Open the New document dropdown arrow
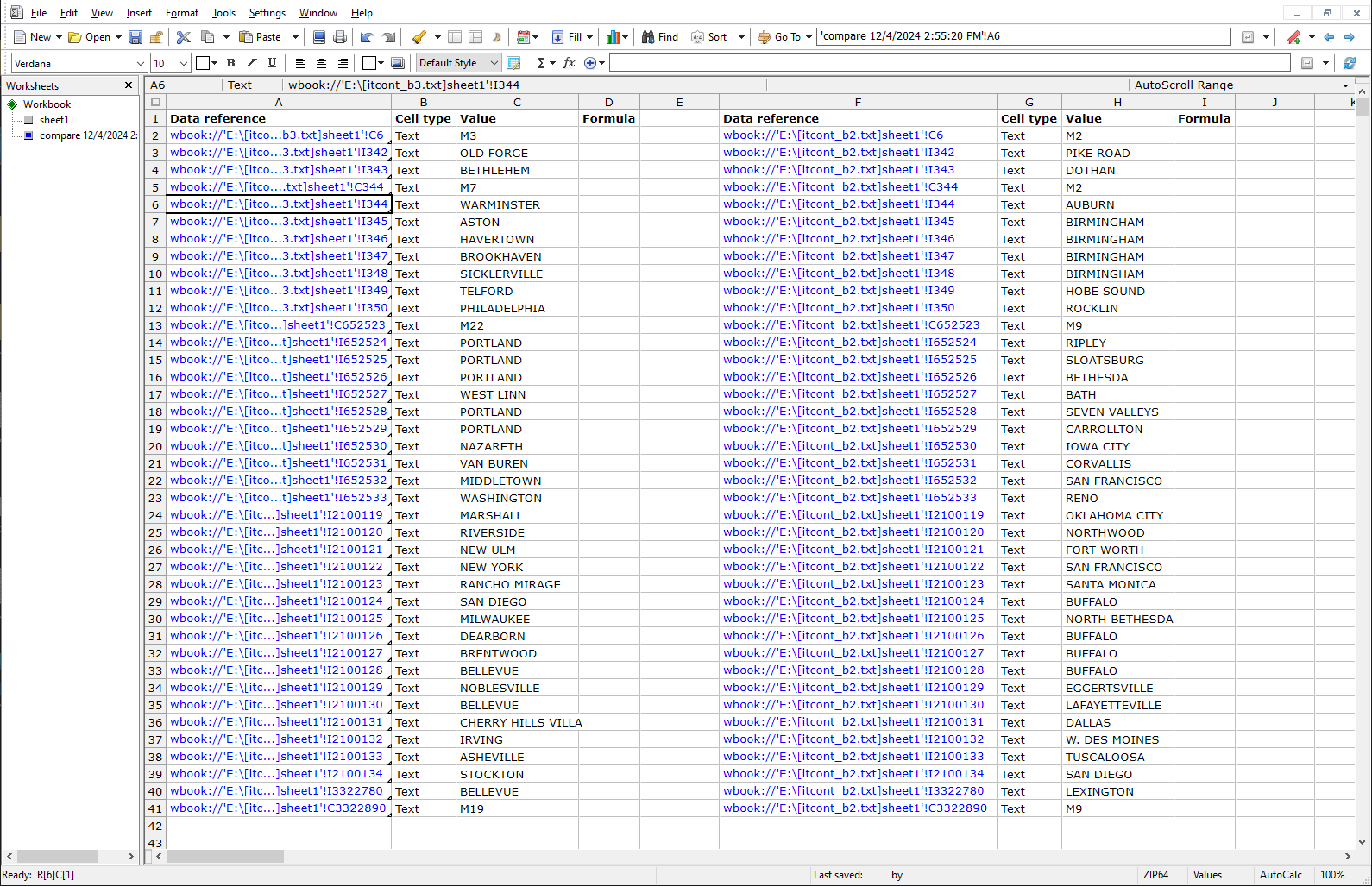This screenshot has width=1372, height=887. coord(59,37)
